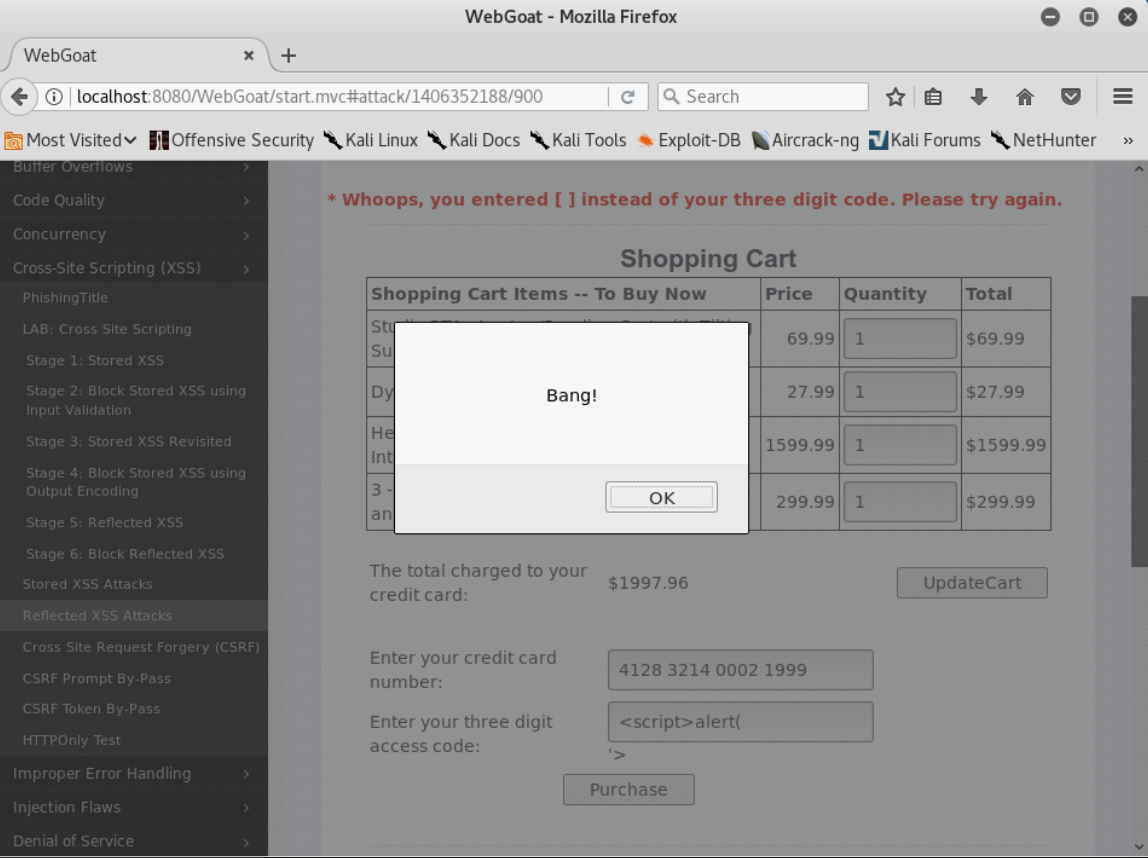Open PhishingTitle lesson
Screen dimensions: 1148x858
coord(65,298)
